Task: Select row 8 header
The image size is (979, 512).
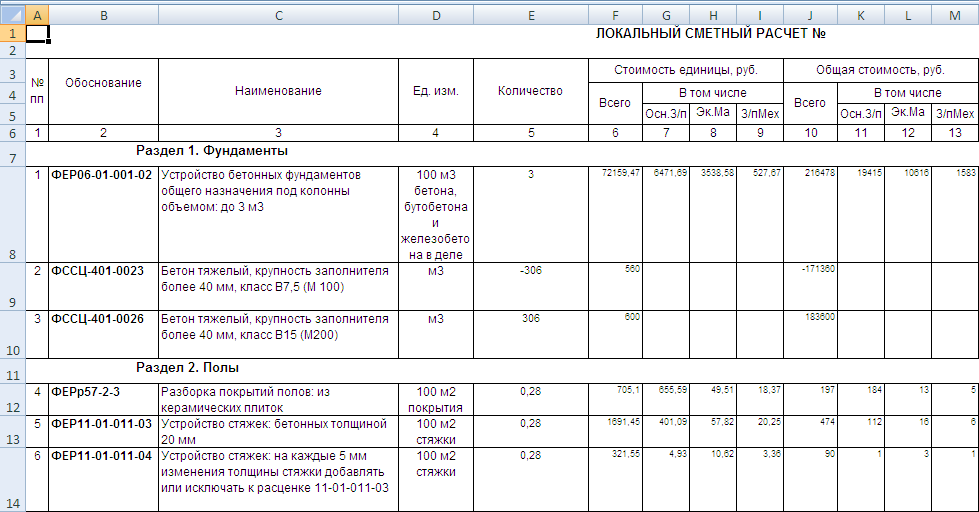Action: click(x=12, y=214)
